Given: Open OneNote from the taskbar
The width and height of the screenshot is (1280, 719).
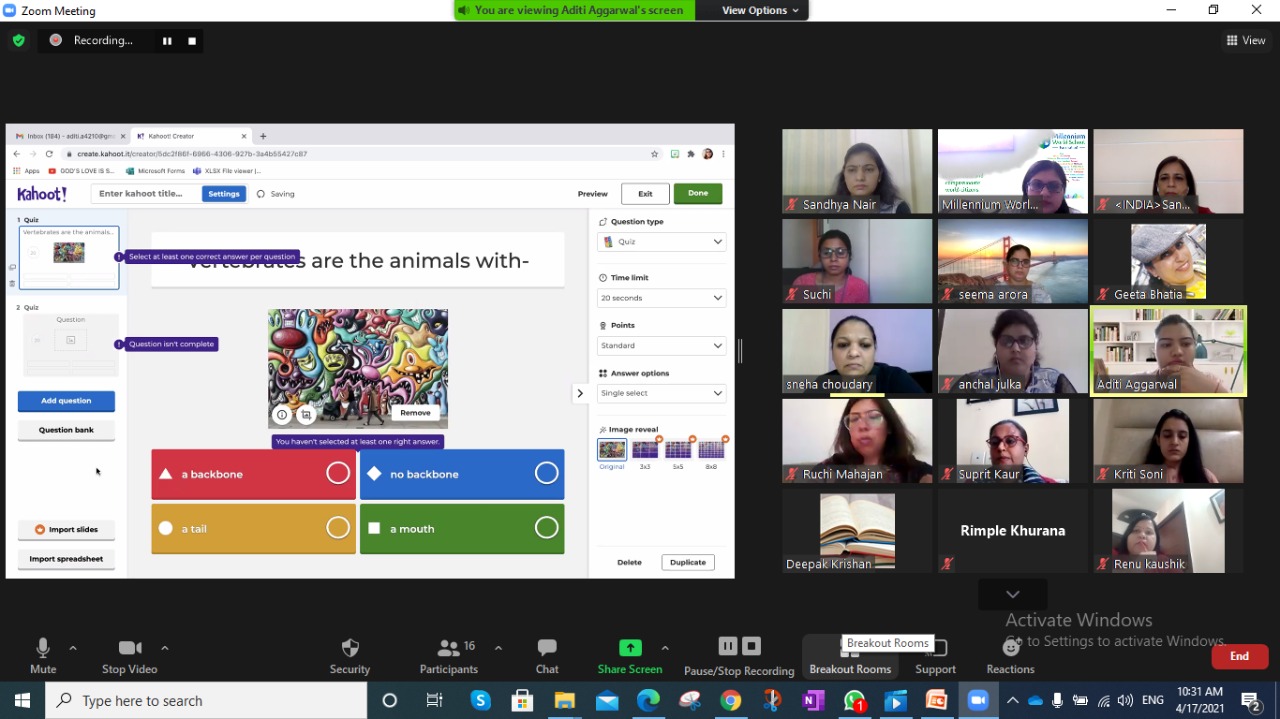Looking at the screenshot, I should tap(813, 701).
